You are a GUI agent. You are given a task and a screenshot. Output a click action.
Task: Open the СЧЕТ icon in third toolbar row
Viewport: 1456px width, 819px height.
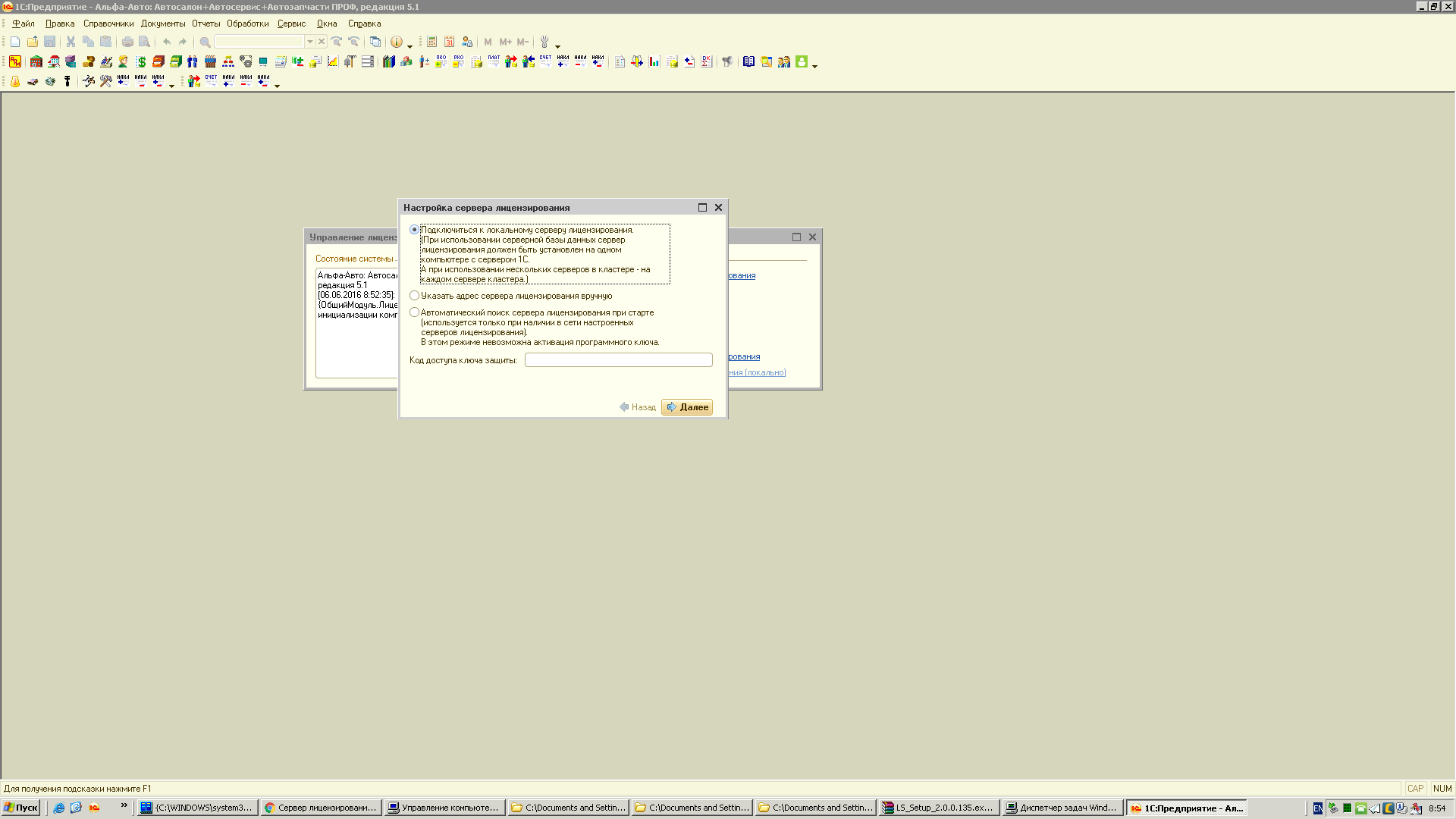click(x=211, y=81)
